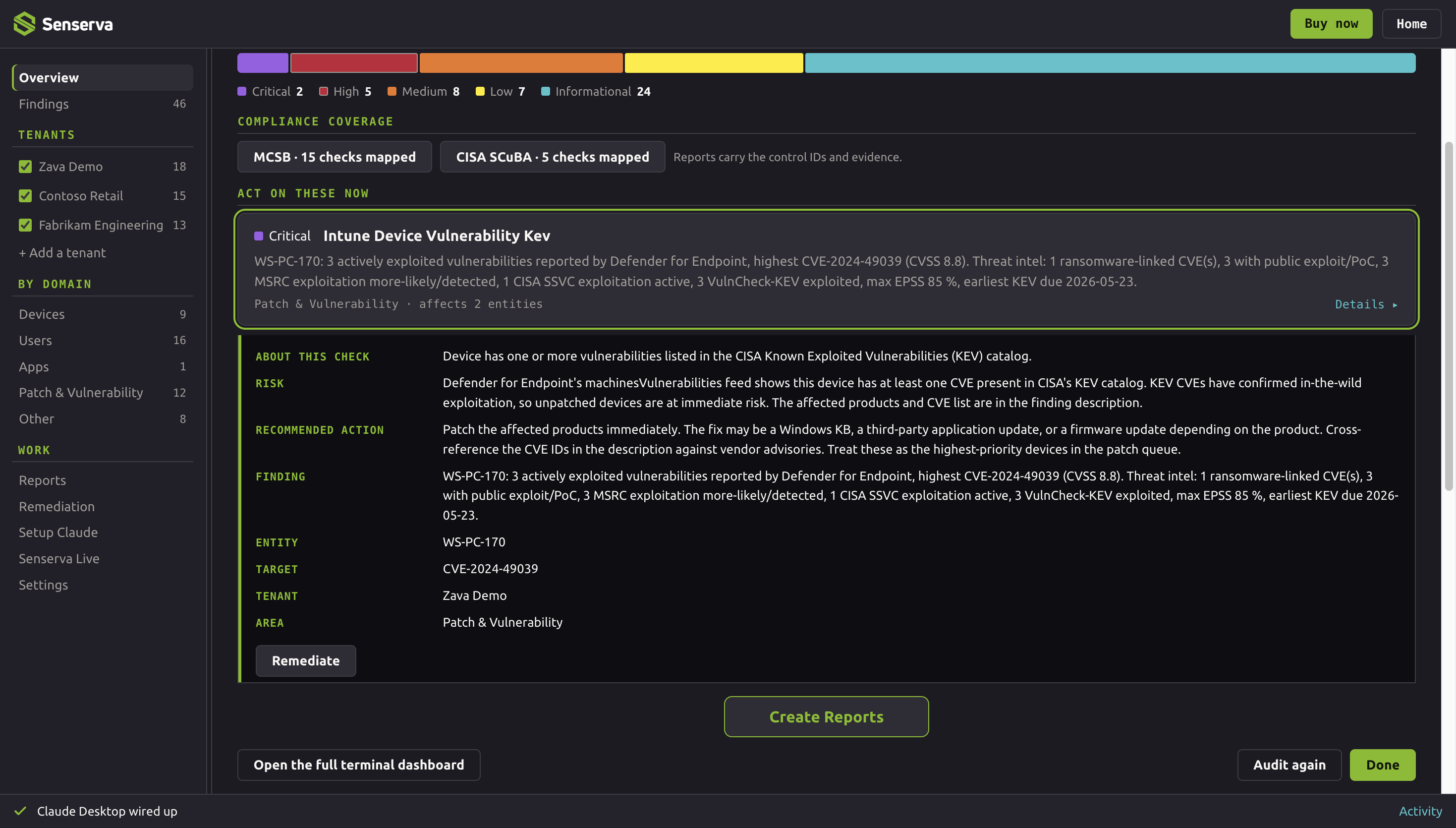
Task: Click the Remediate button
Action: [x=306, y=661]
